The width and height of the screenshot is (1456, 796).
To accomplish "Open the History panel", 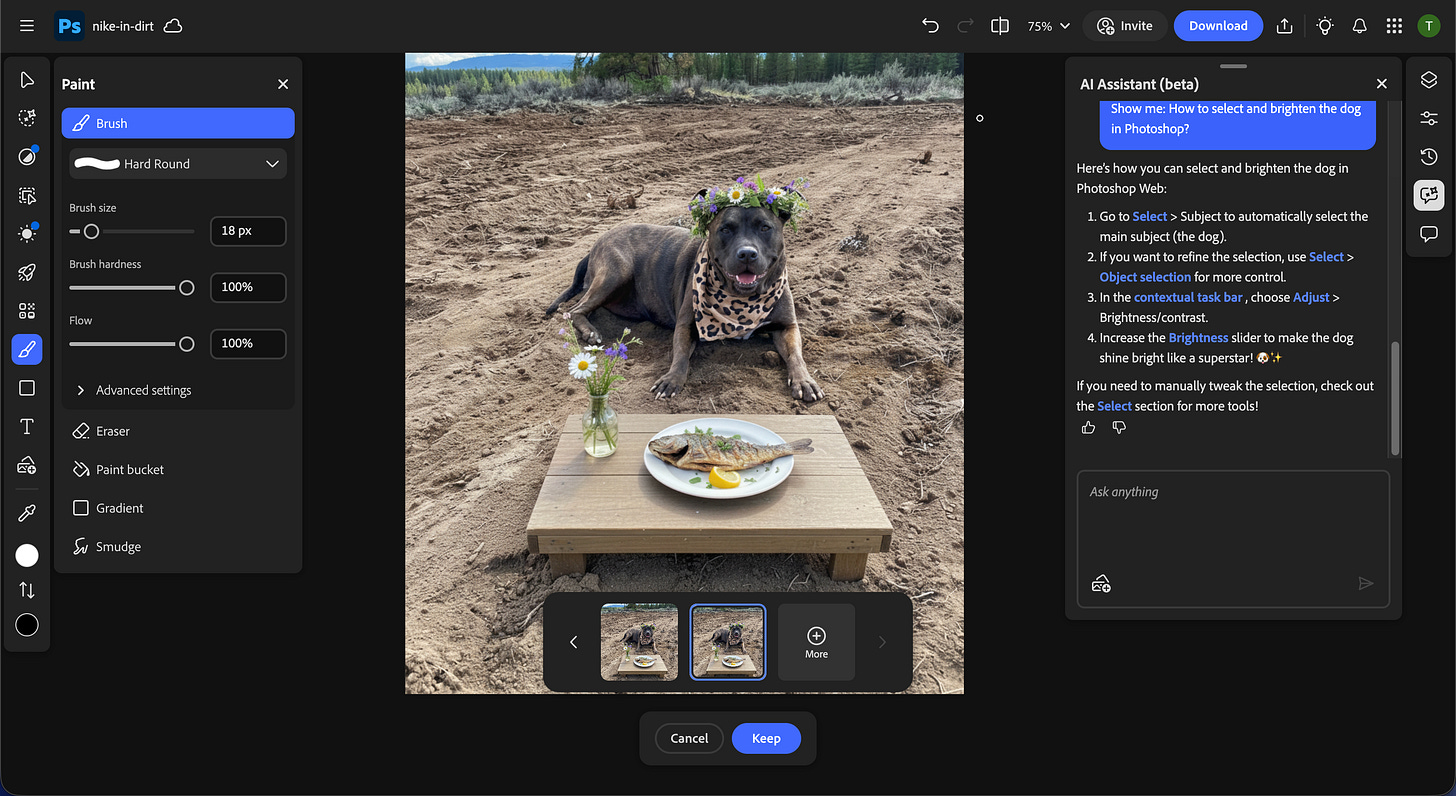I will point(1428,156).
